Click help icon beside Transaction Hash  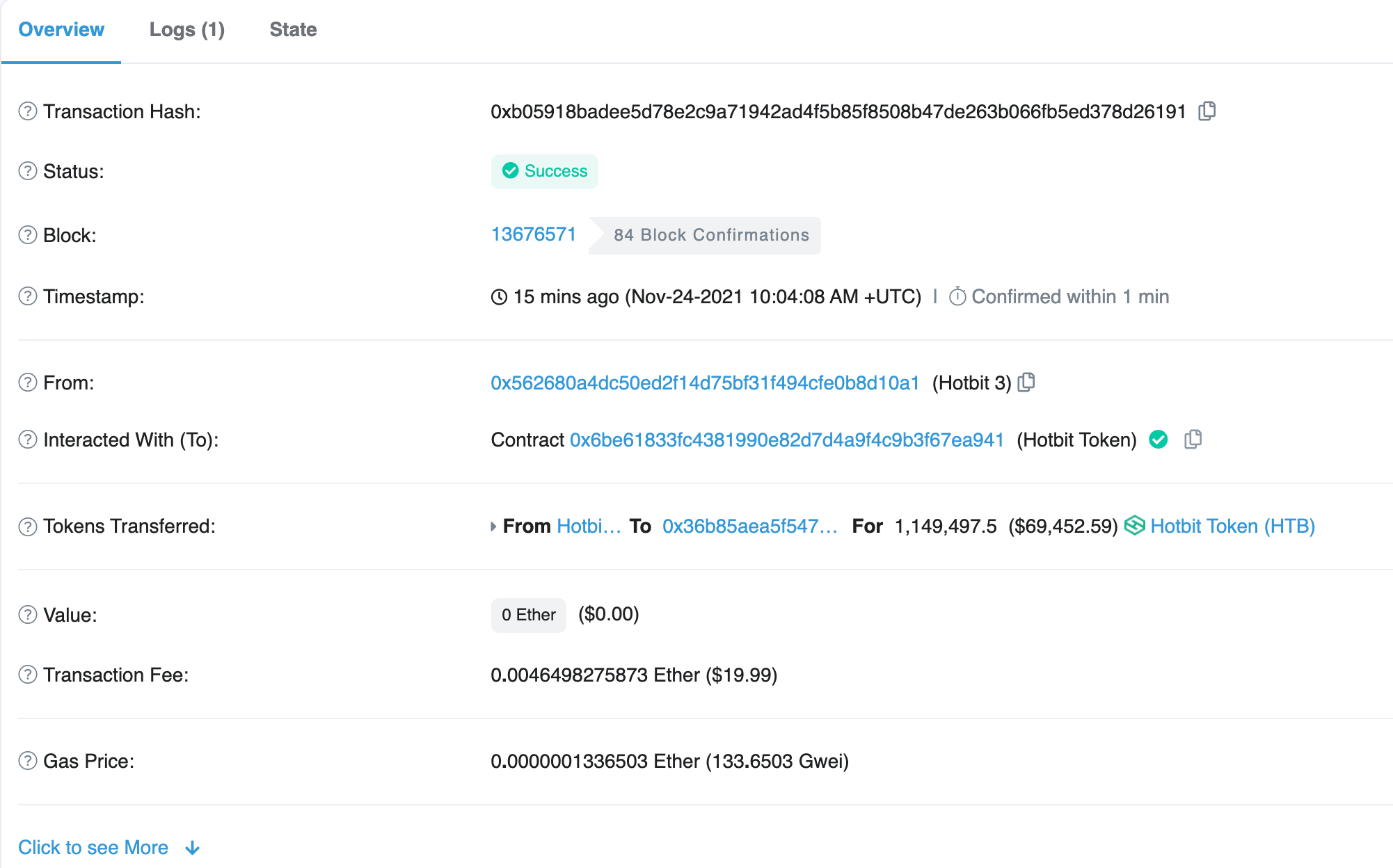(28, 111)
